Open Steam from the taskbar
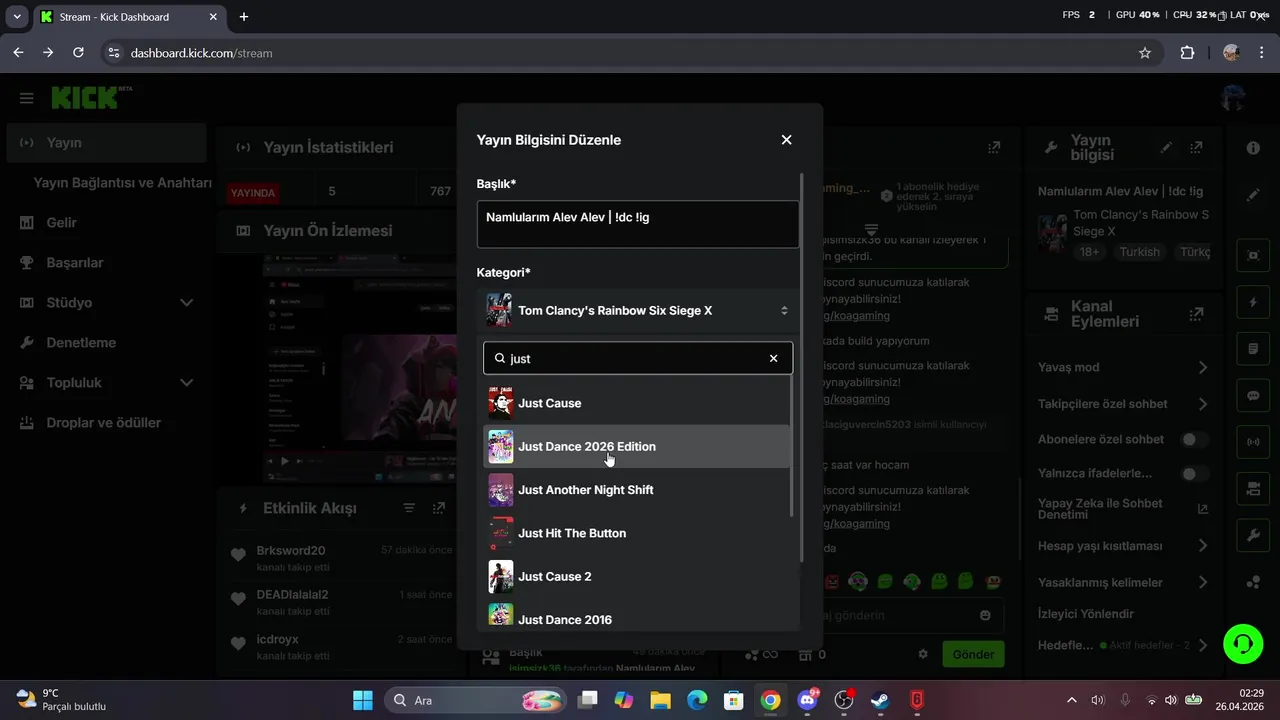 click(x=880, y=700)
